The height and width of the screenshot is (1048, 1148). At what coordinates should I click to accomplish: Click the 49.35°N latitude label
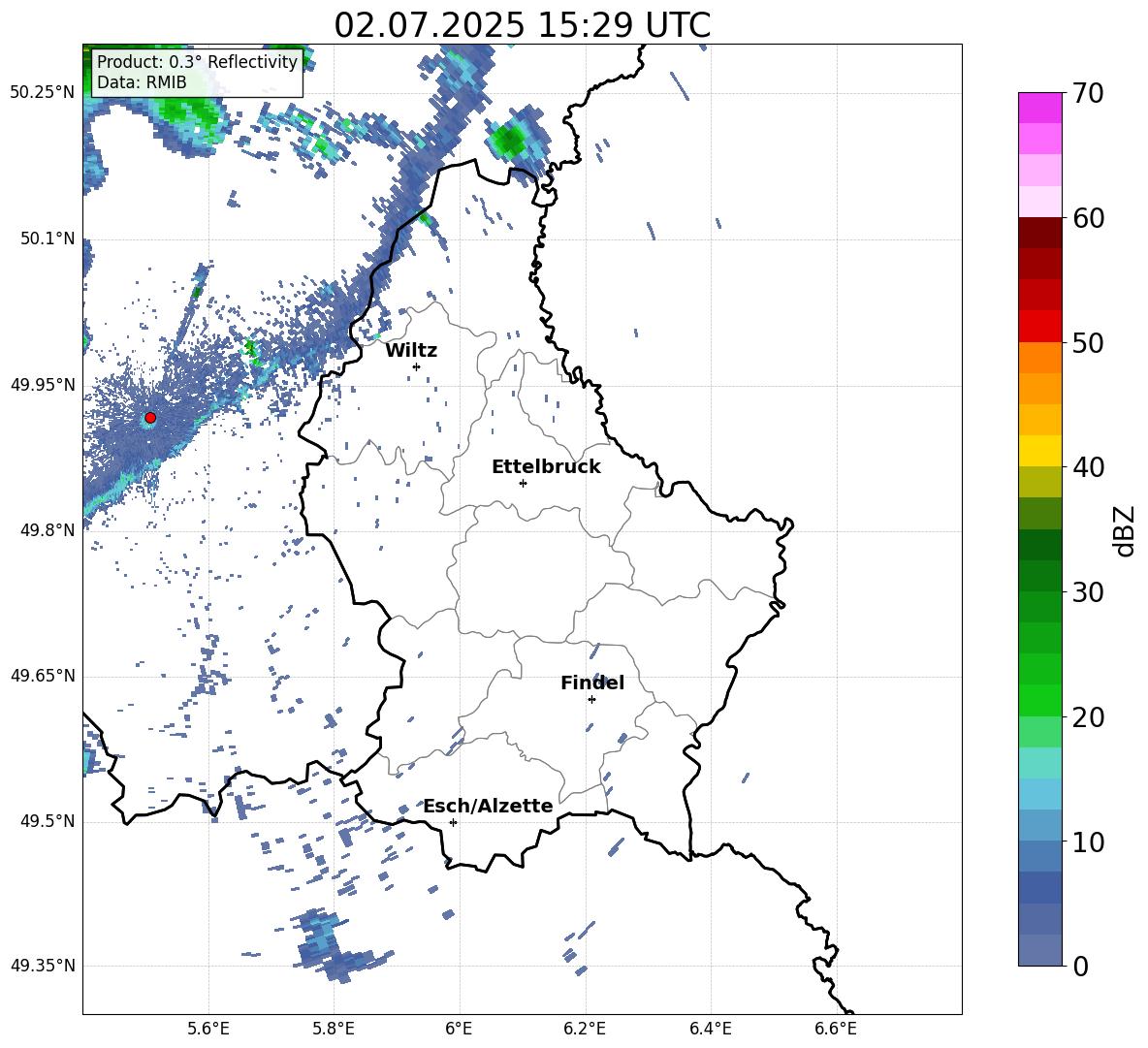(x=43, y=966)
